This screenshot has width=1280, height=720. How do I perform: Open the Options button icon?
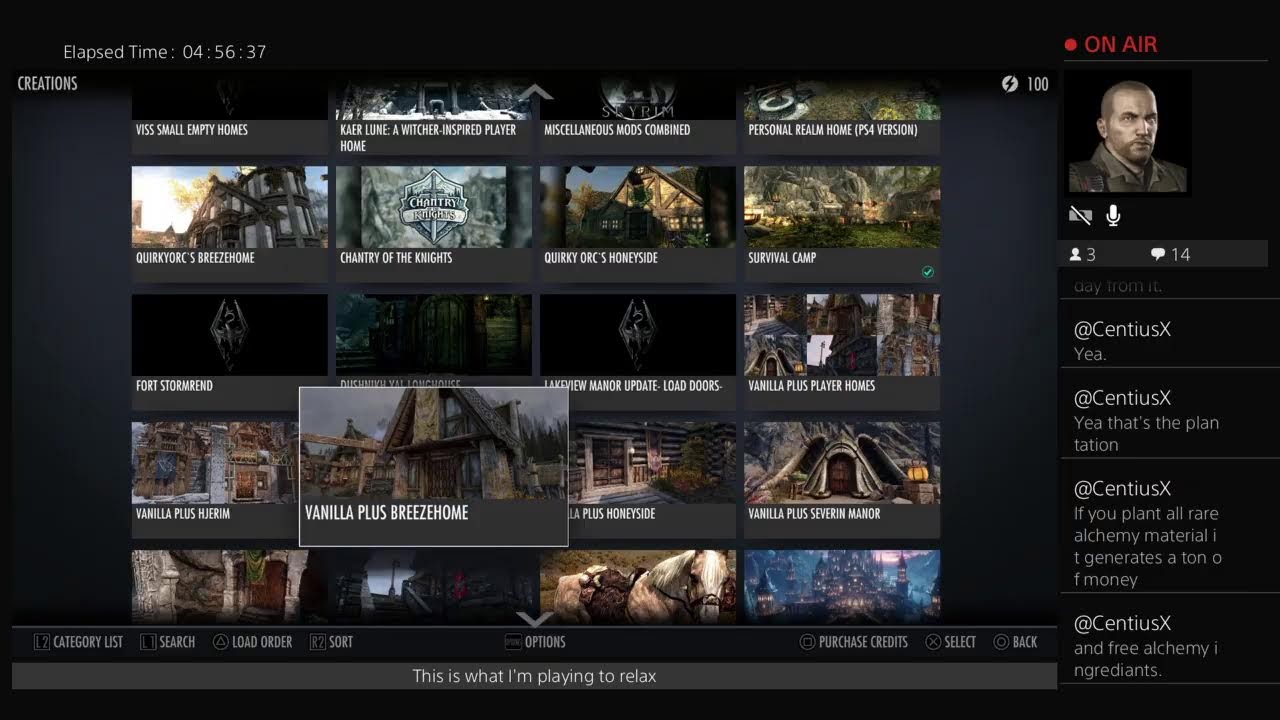click(513, 642)
